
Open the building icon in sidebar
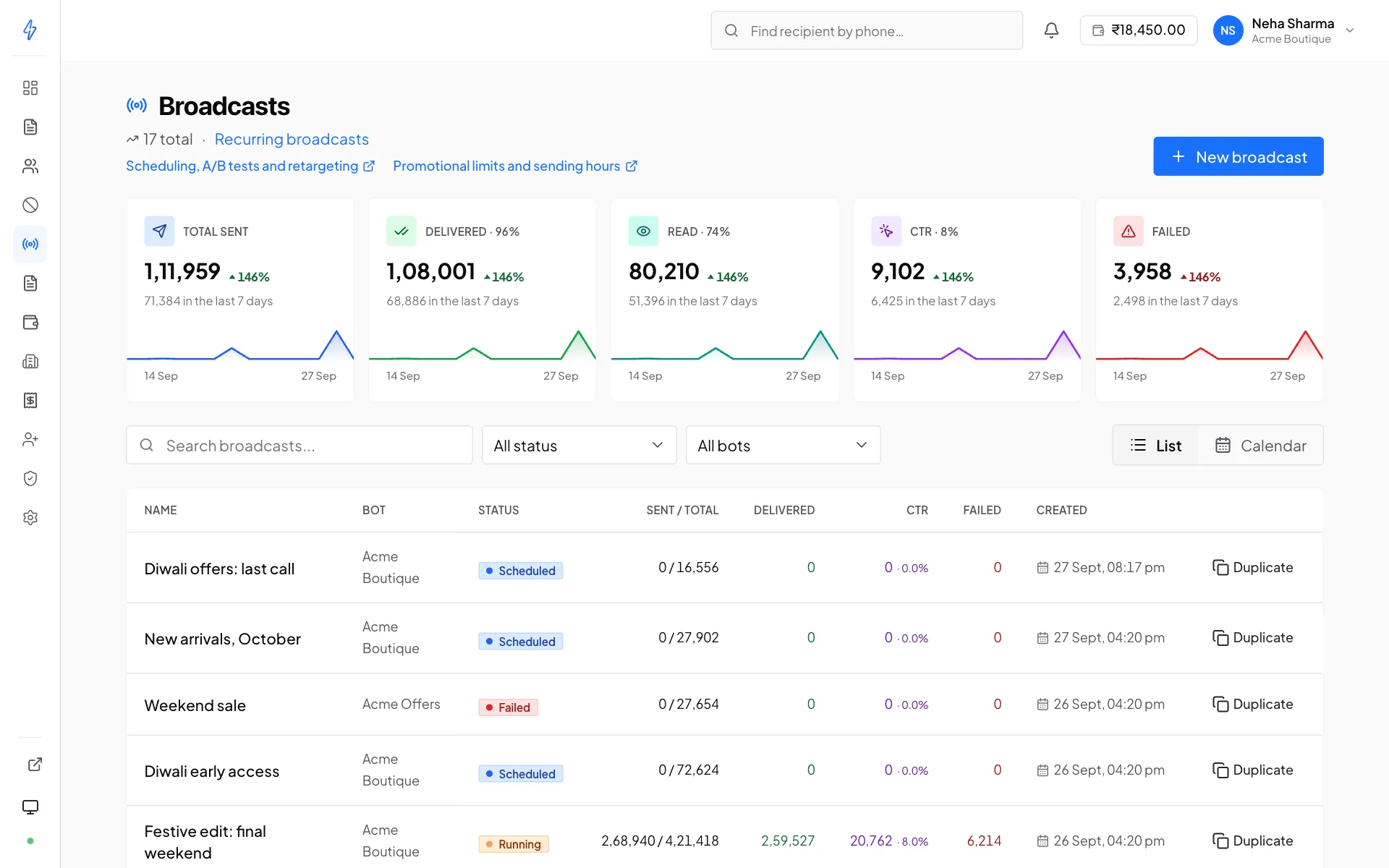30,361
